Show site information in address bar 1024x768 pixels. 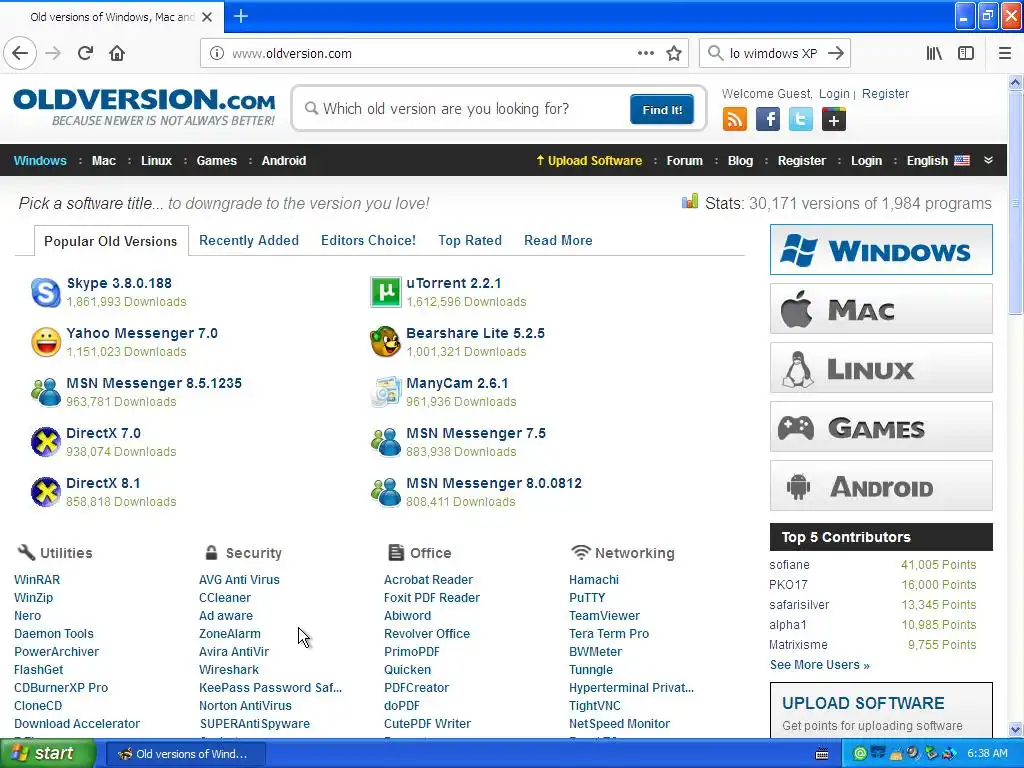point(217,54)
